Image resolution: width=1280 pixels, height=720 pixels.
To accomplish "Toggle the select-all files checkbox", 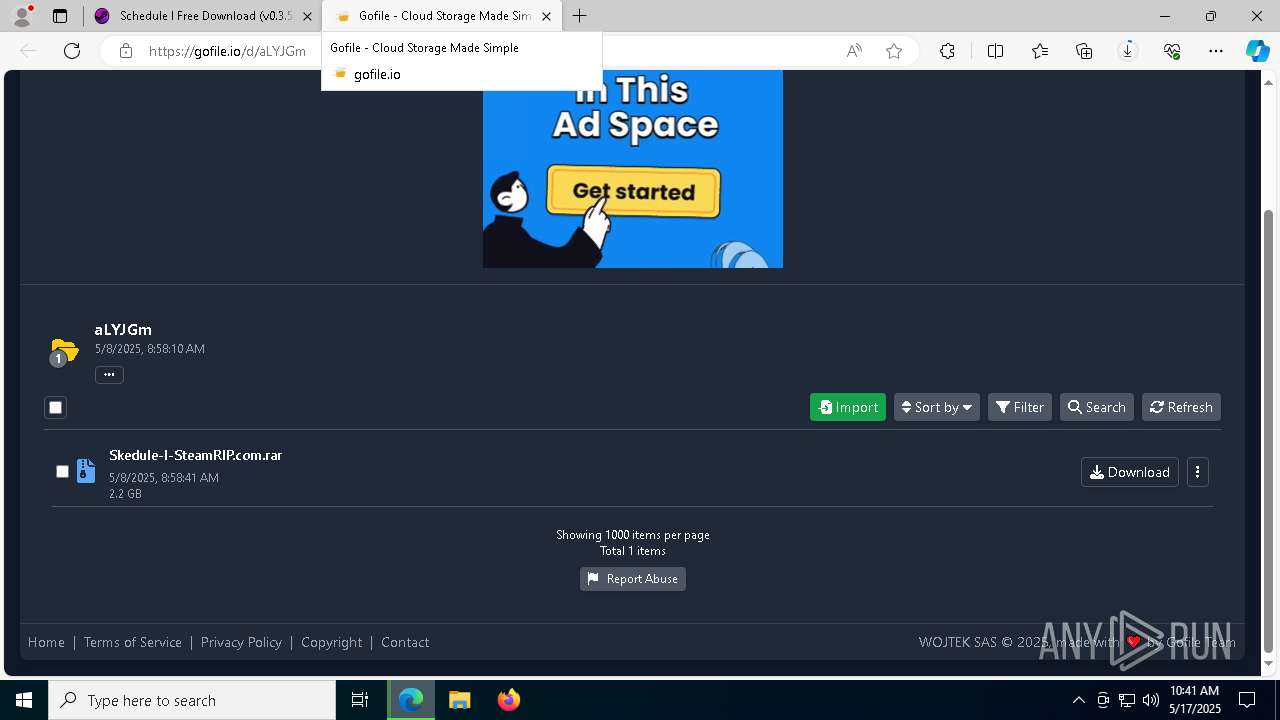I will point(56,407).
